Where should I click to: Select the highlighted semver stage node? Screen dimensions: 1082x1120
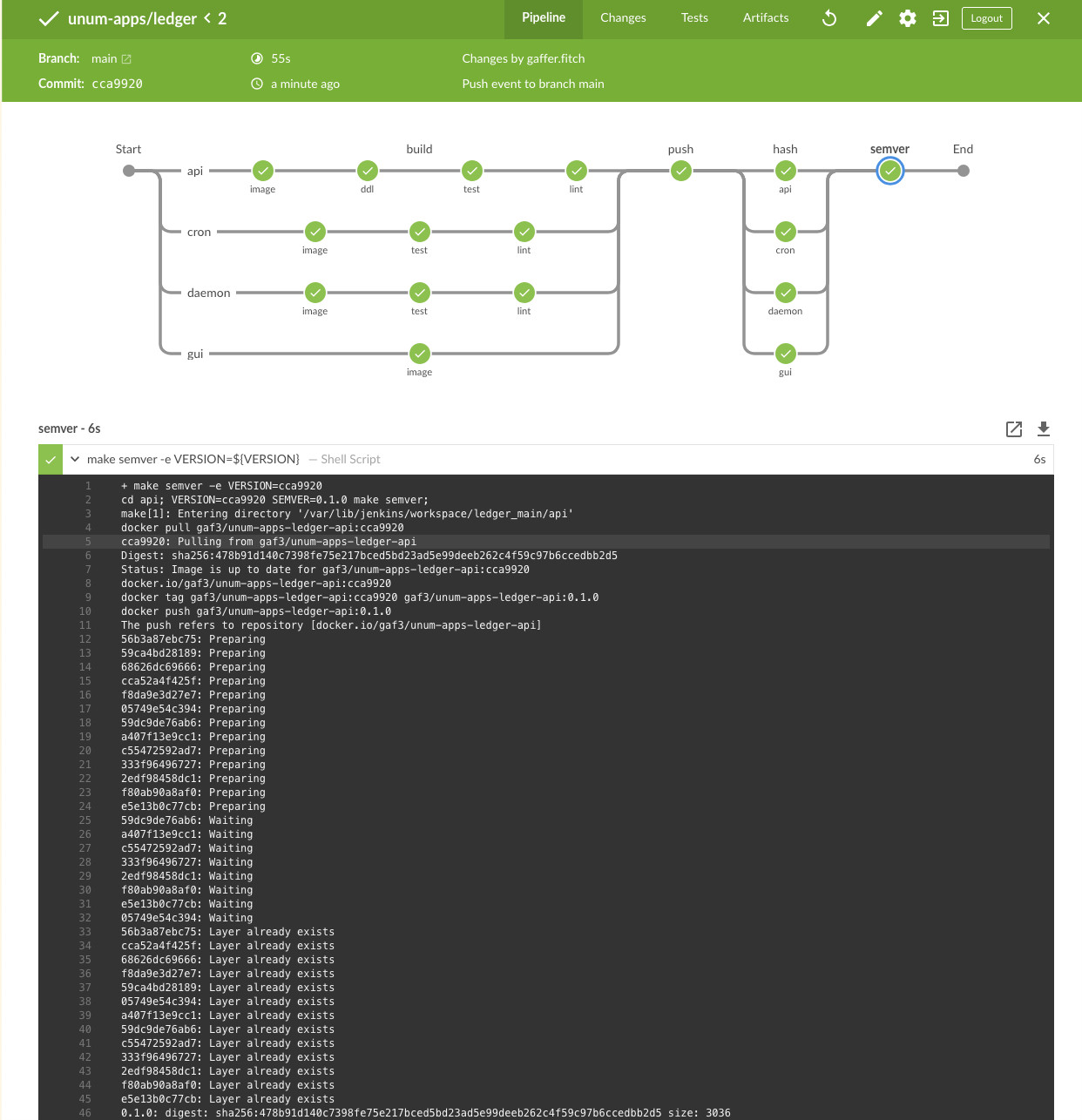(890, 171)
